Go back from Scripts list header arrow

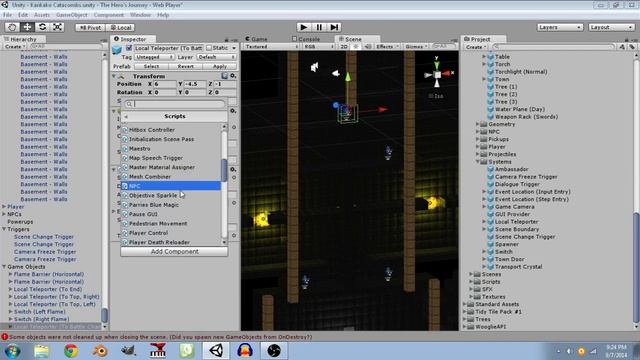coord(126,117)
